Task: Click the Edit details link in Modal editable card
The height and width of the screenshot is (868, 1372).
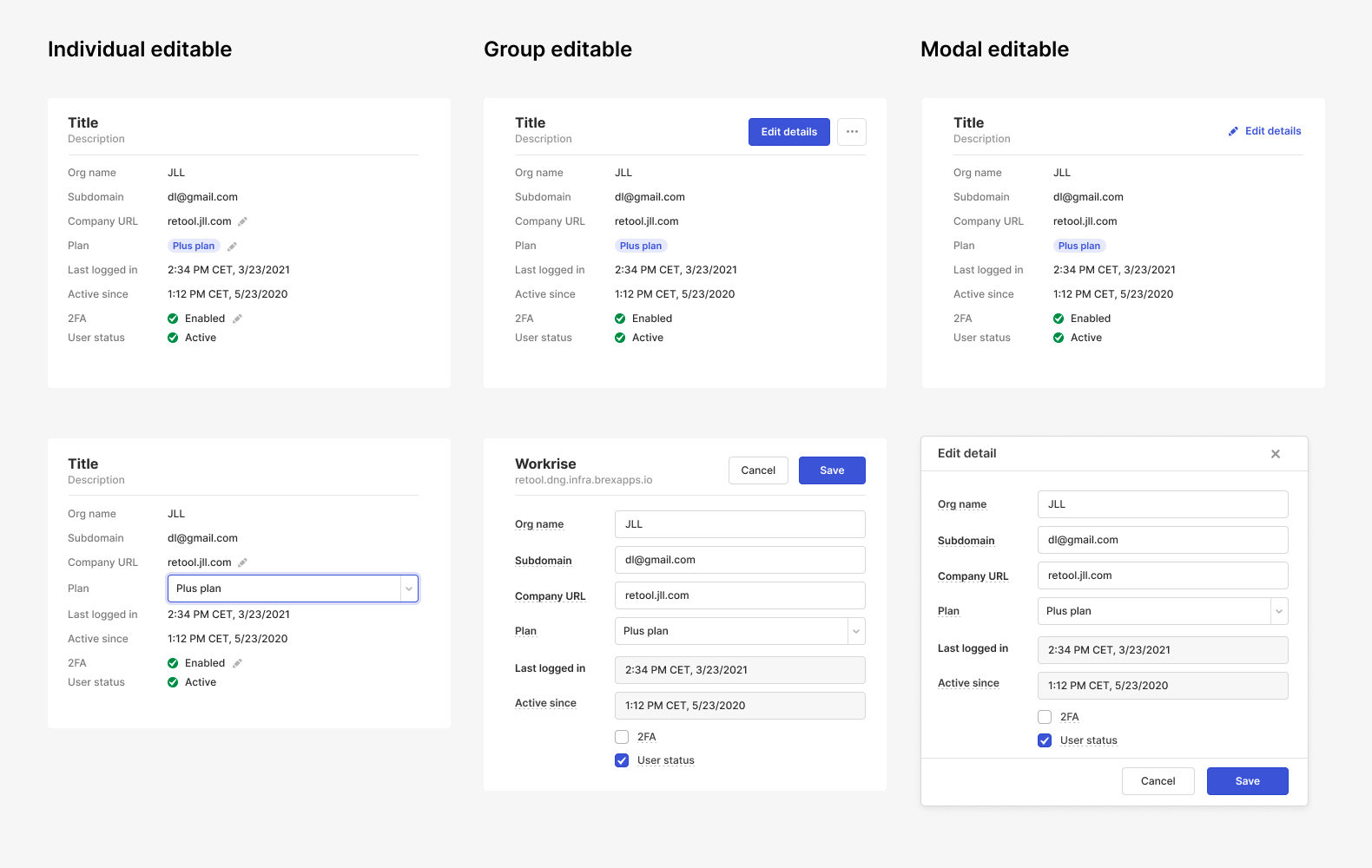Action: pyautogui.click(x=1264, y=131)
